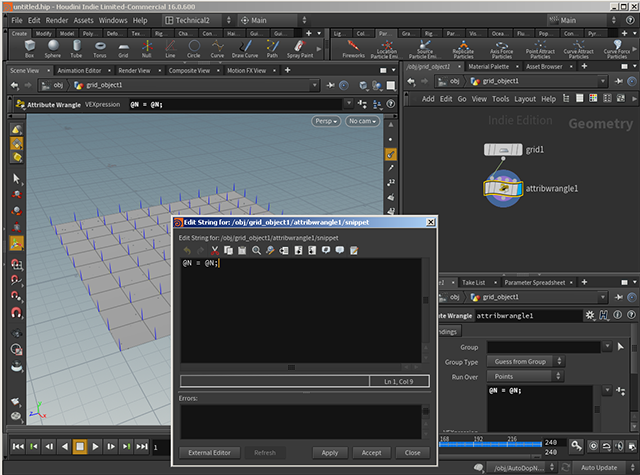Open the Windows menu
The height and width of the screenshot is (475, 640).
(x=113, y=20)
